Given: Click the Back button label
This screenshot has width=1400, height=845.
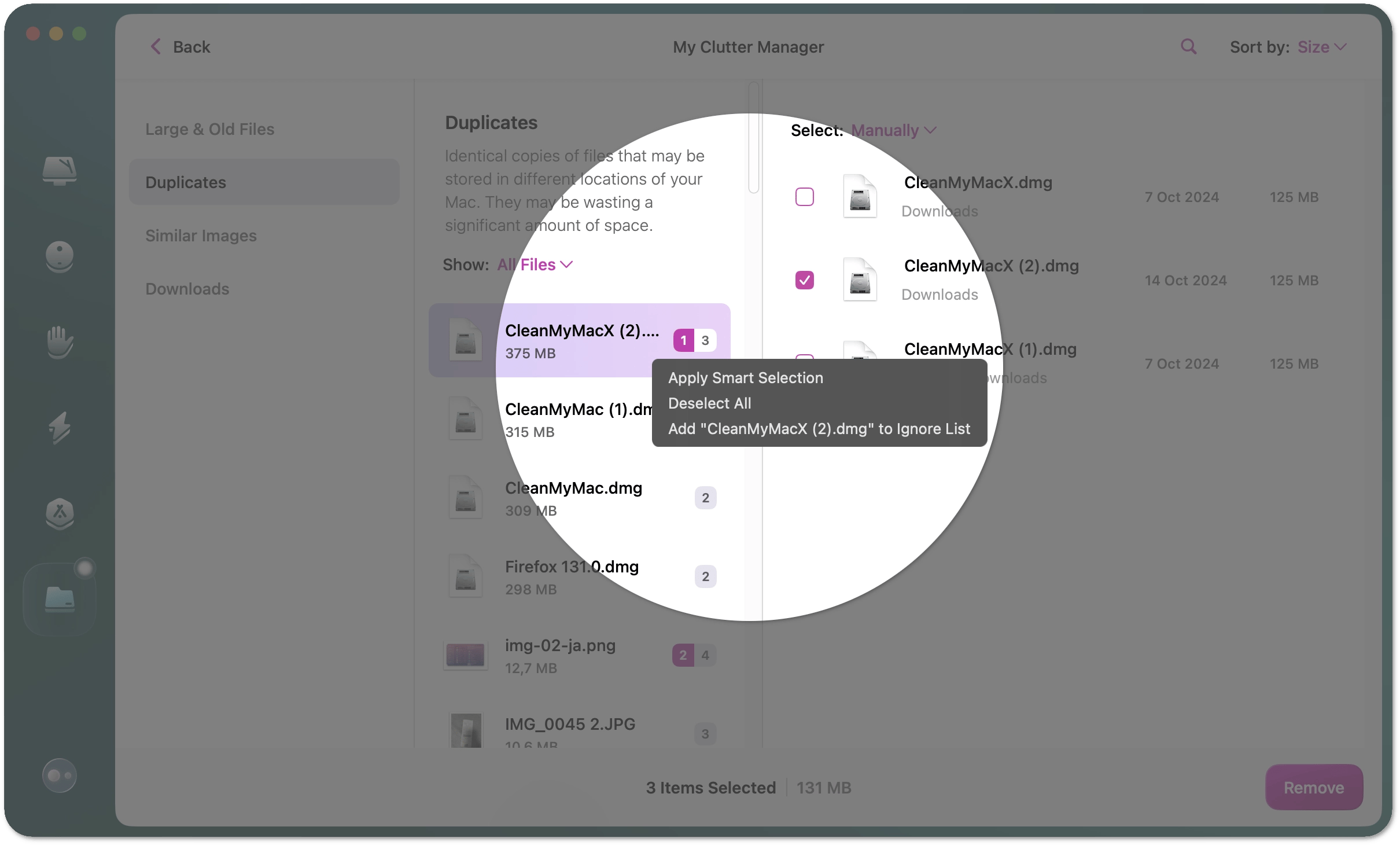Looking at the screenshot, I should point(191,47).
